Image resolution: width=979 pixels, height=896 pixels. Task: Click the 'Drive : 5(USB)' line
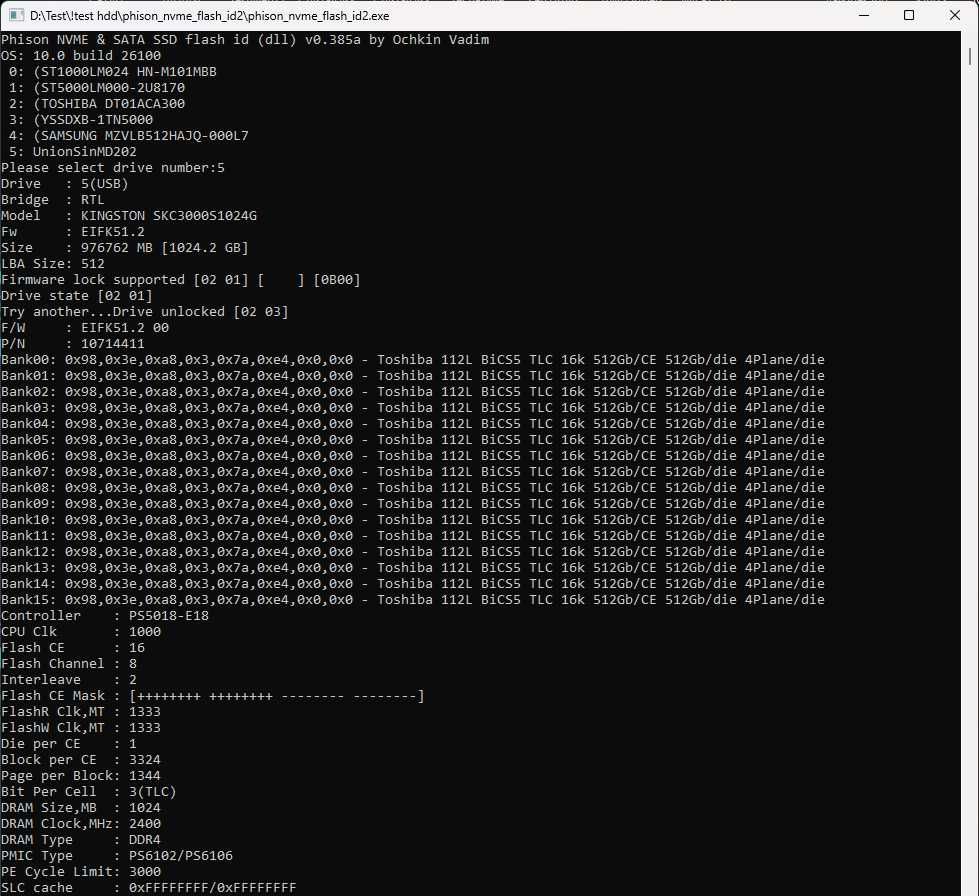pos(65,184)
